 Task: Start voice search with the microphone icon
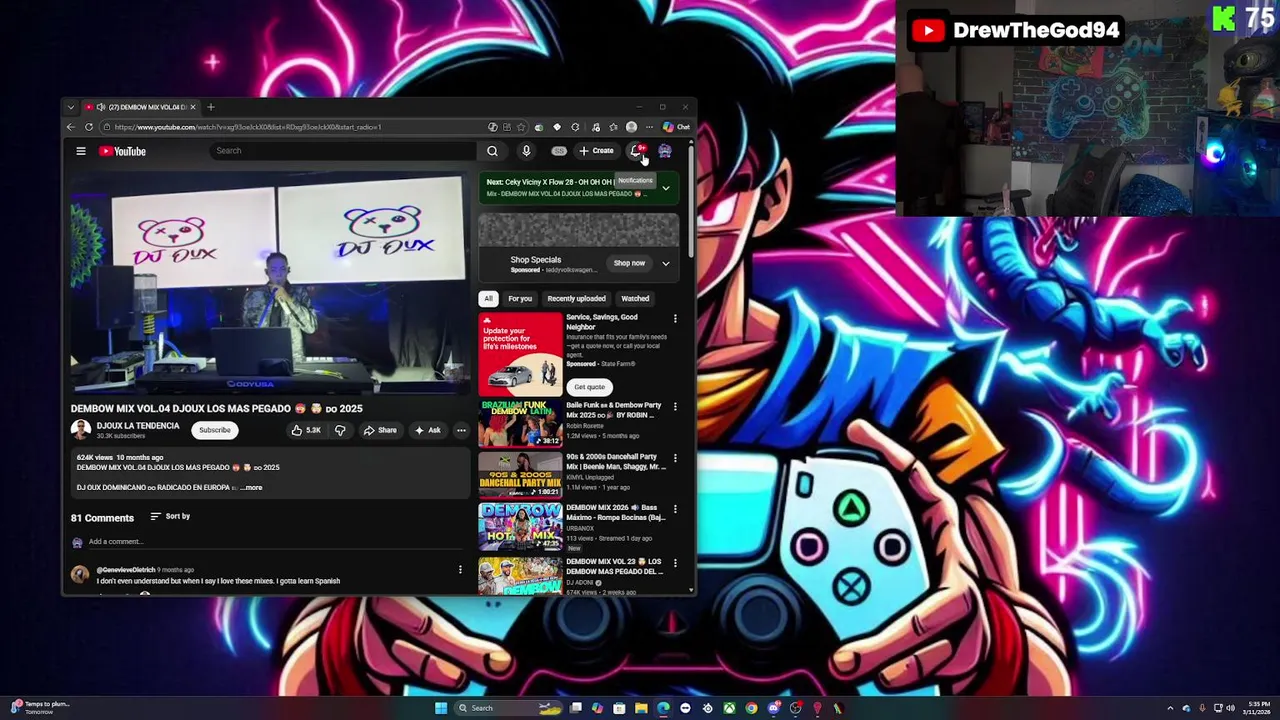(x=526, y=151)
